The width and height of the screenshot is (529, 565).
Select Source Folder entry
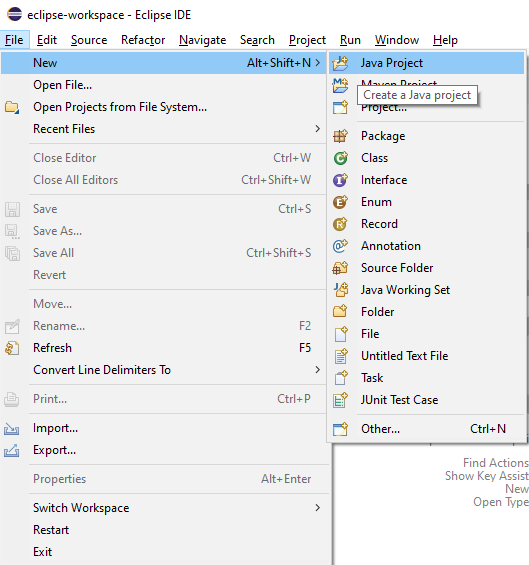(x=427, y=268)
